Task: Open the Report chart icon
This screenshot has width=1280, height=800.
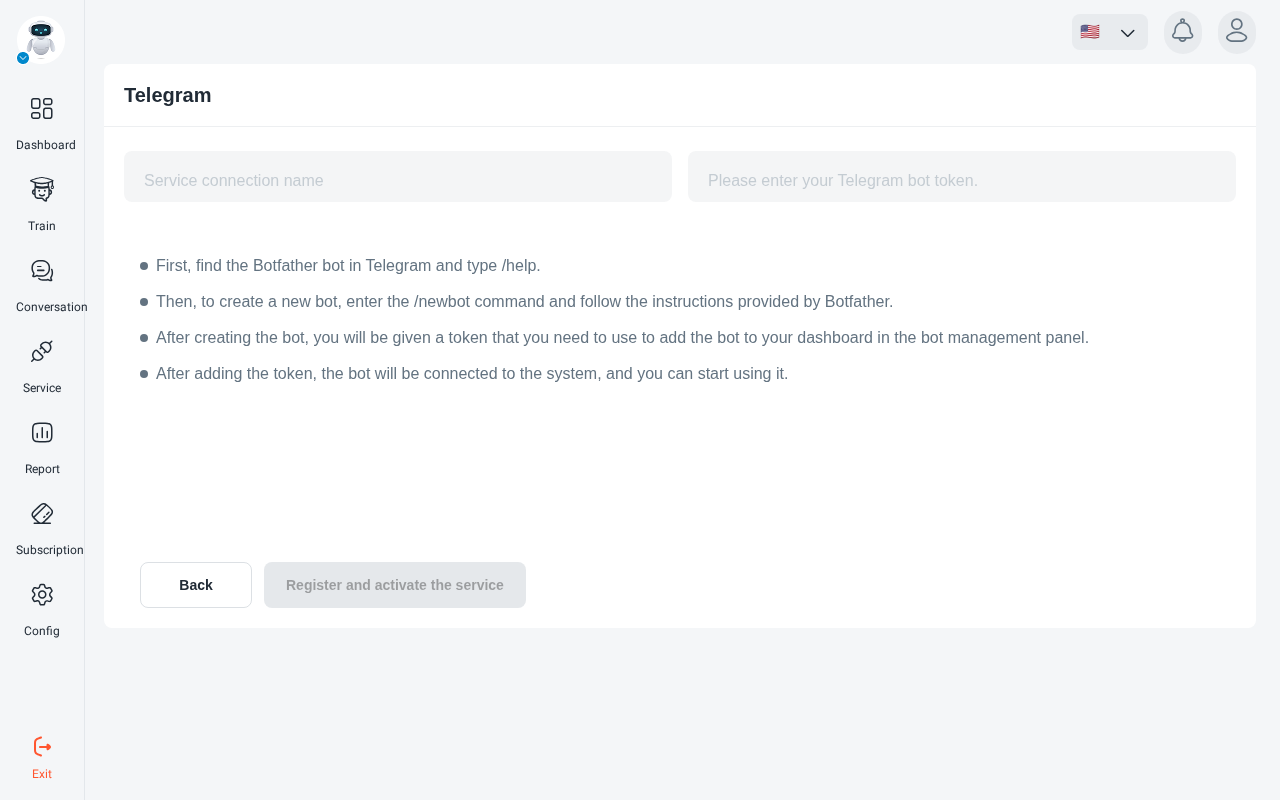Action: 42,432
